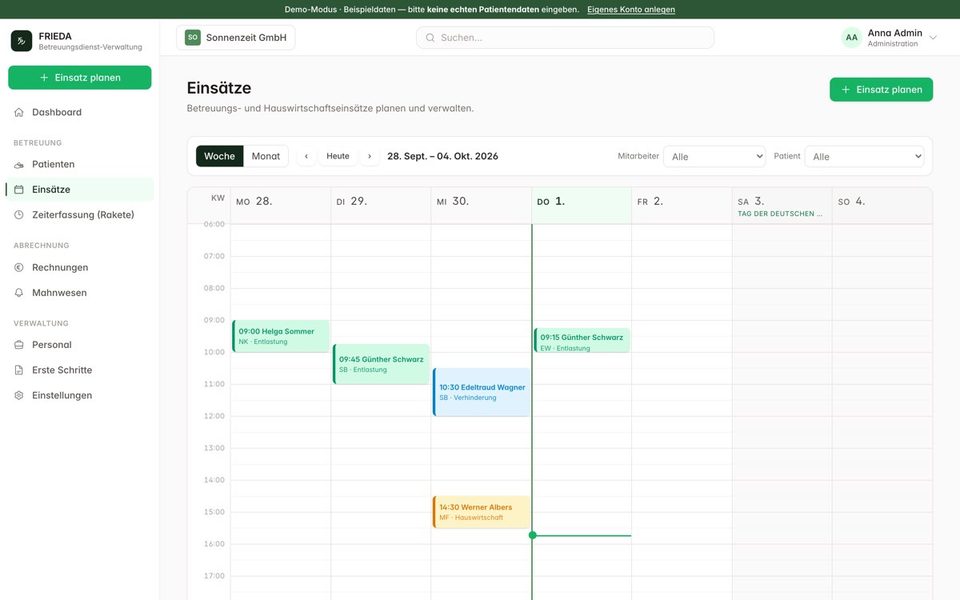This screenshot has height=600, width=960.
Task: Open the Patient filter dropdown
Action: (864, 157)
